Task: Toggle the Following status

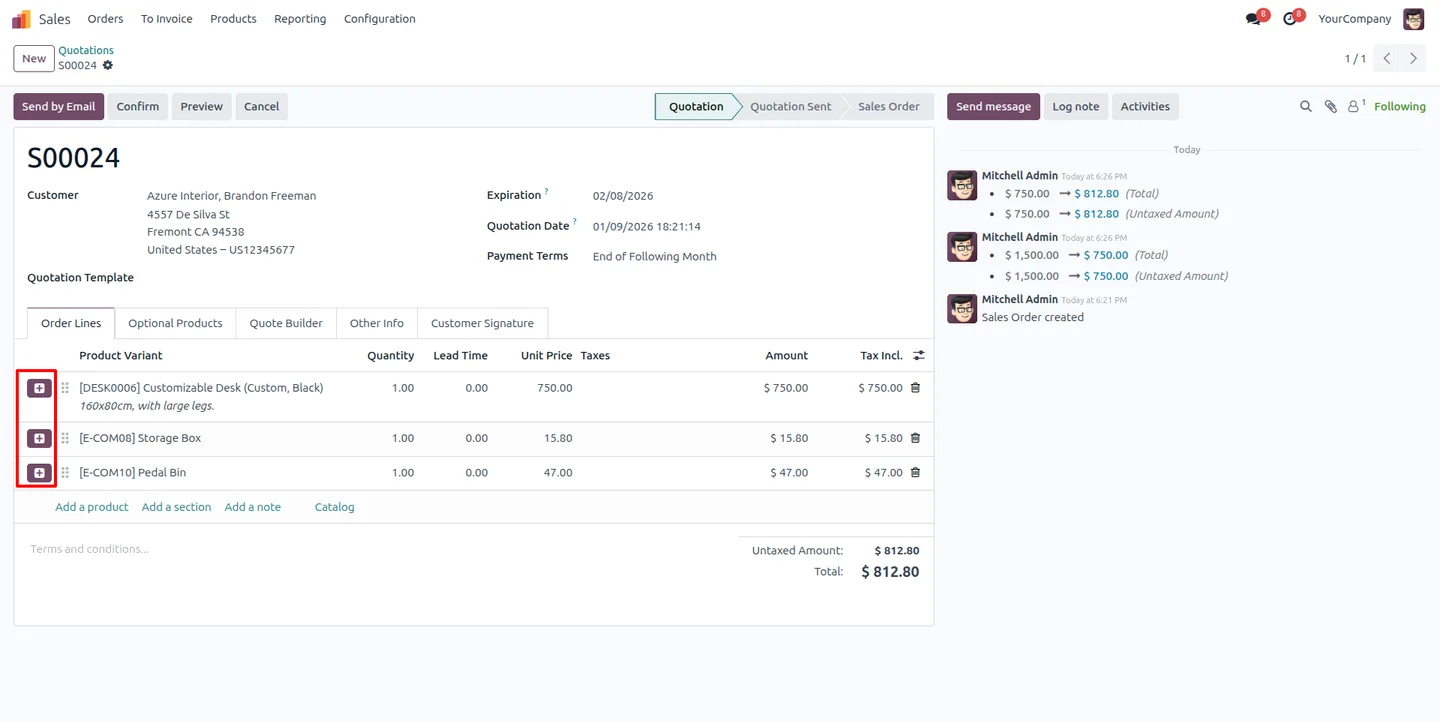Action: click(x=1400, y=107)
